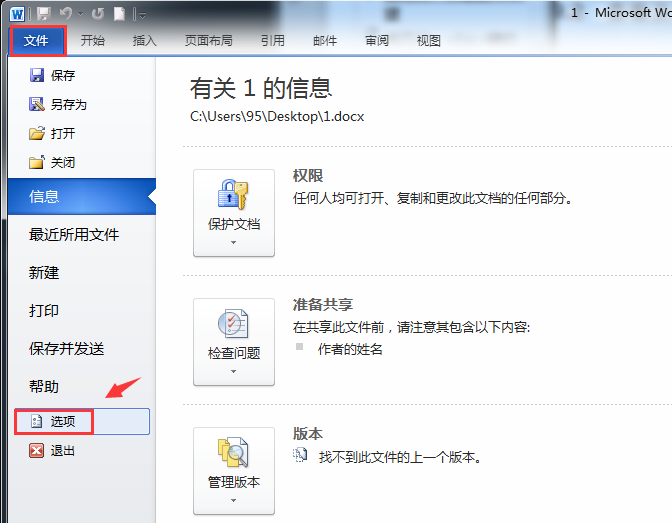Select 最近所用文件 in the backstage menu
This screenshot has height=523, width=672.
click(74, 234)
